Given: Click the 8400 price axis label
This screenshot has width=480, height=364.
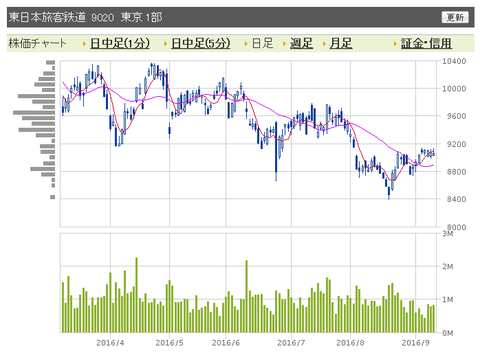Looking at the screenshot, I should click(x=456, y=199).
